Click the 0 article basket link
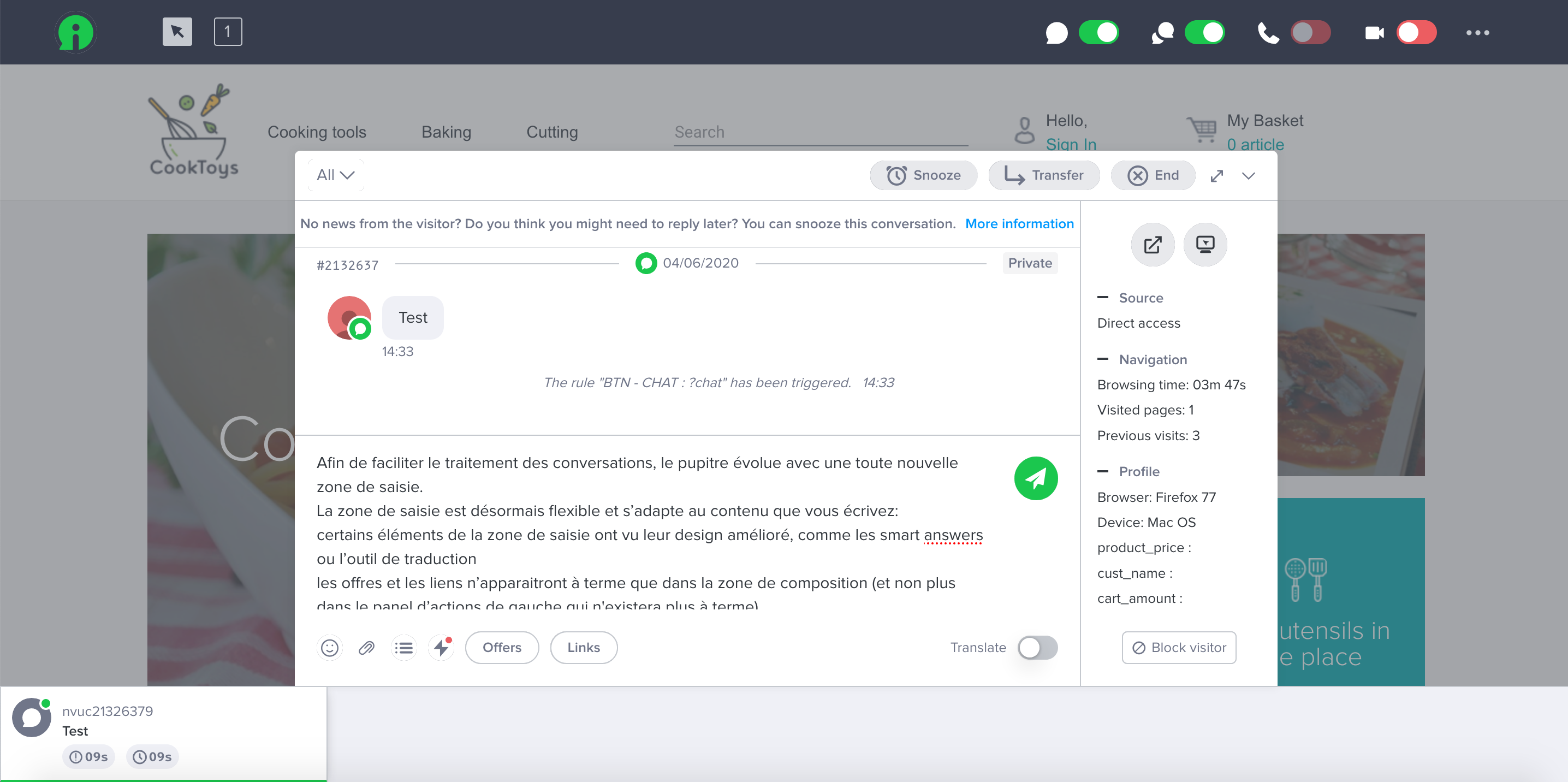 point(1255,144)
